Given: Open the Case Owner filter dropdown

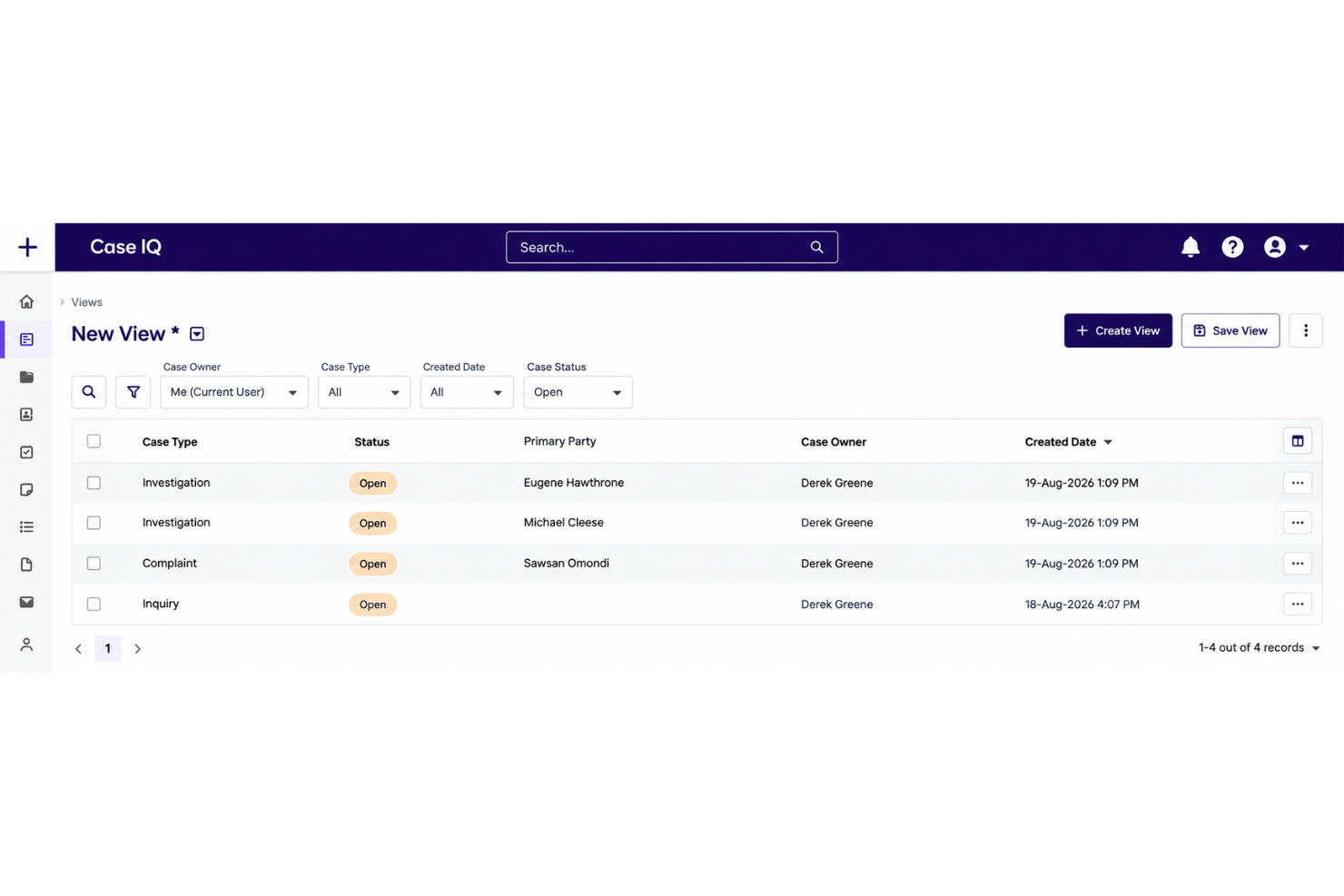Looking at the screenshot, I should pyautogui.click(x=234, y=392).
